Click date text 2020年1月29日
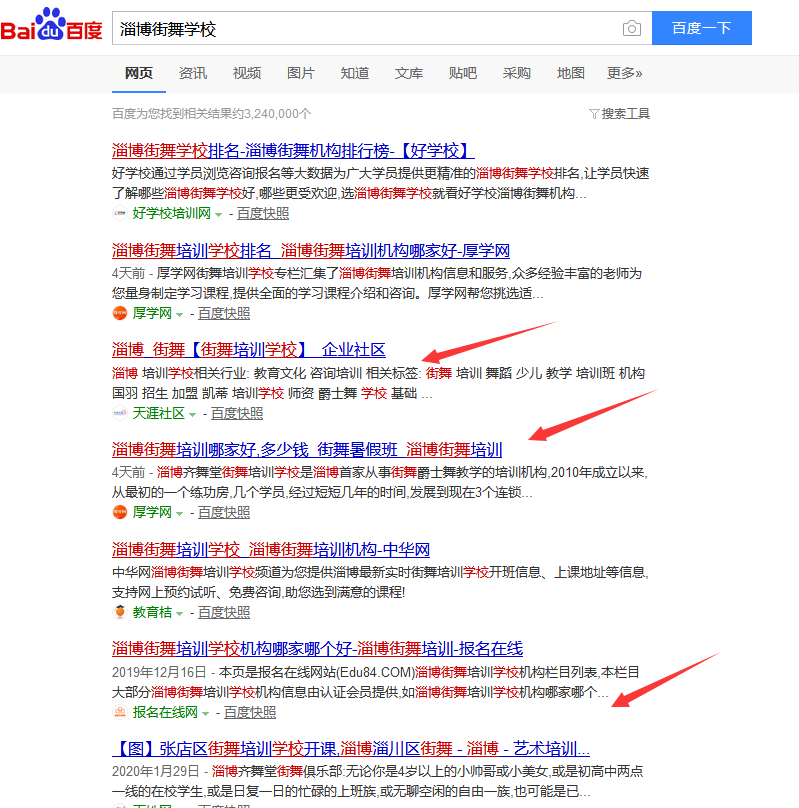 tap(156, 771)
